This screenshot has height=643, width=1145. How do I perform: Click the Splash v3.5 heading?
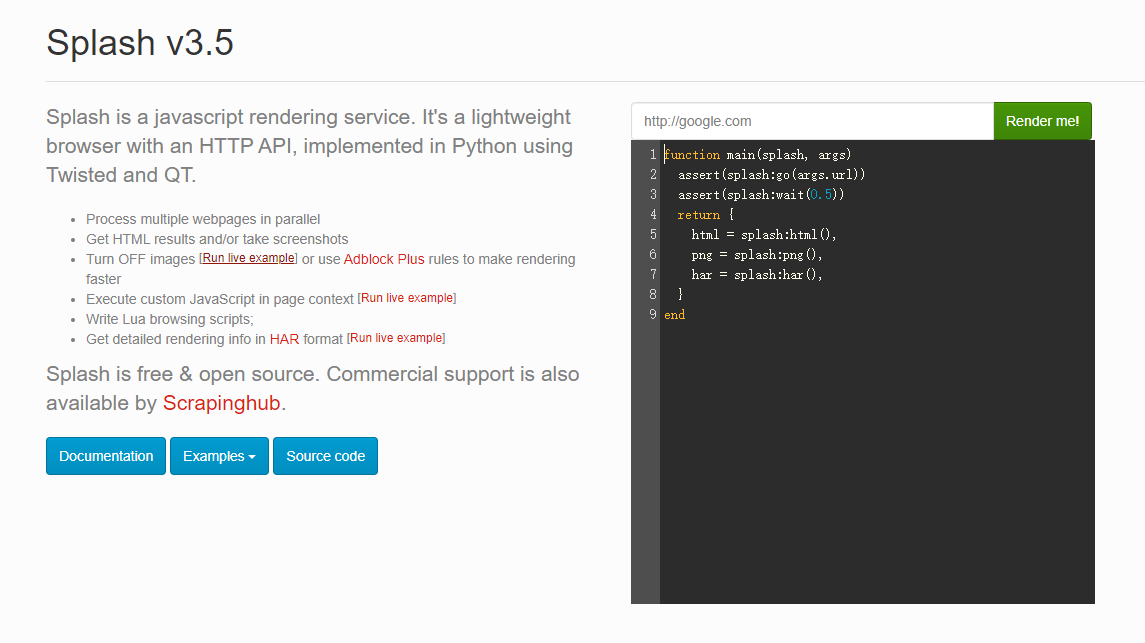(139, 42)
